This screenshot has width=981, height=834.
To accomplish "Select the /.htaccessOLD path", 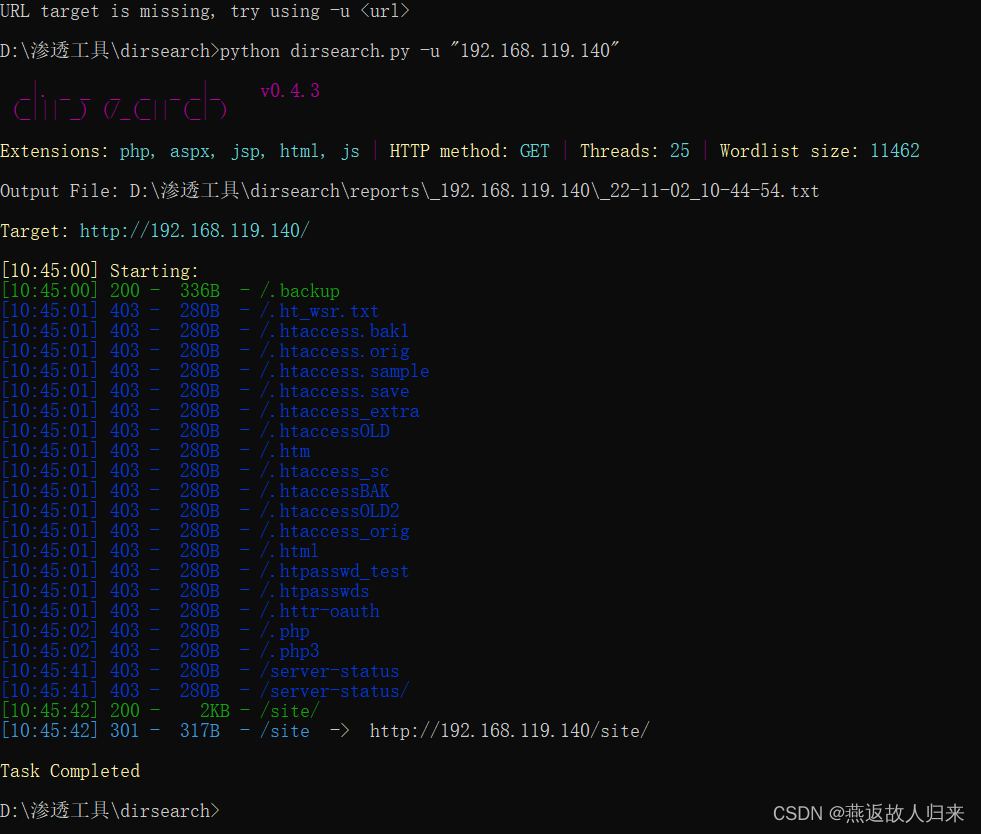I will (x=325, y=431).
